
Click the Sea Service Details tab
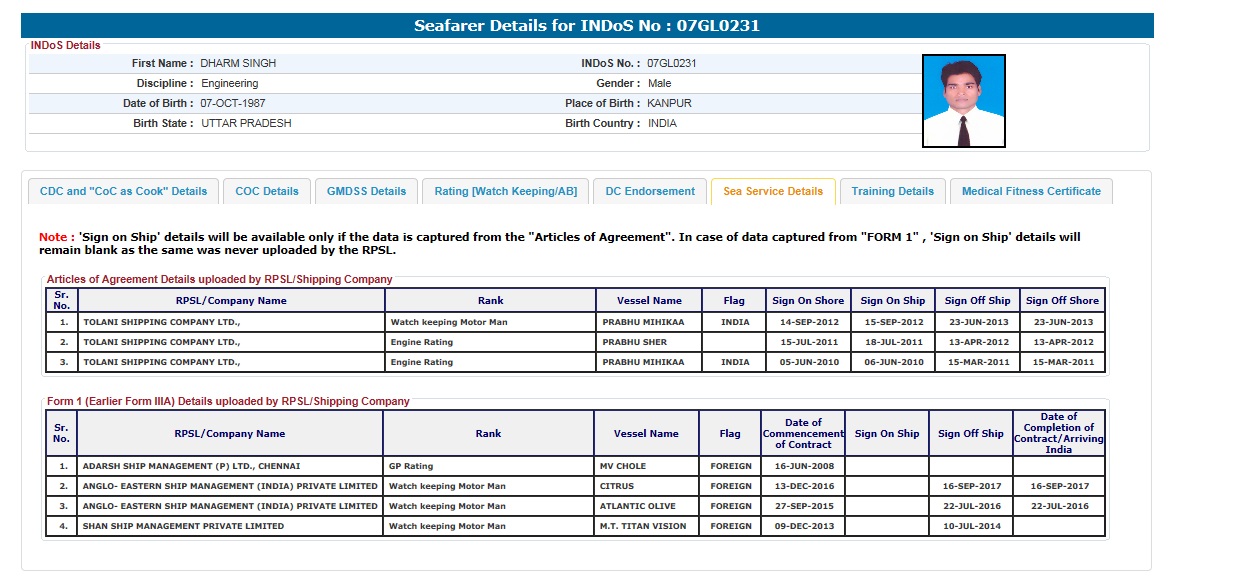tap(772, 191)
